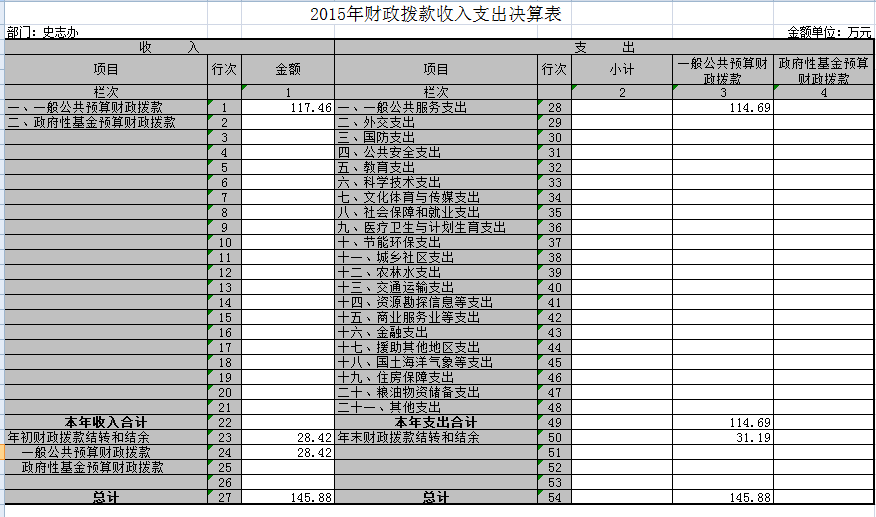Screen dimensions: 876x517
Task: Click 28.42 in row 23
Action: click(x=288, y=438)
